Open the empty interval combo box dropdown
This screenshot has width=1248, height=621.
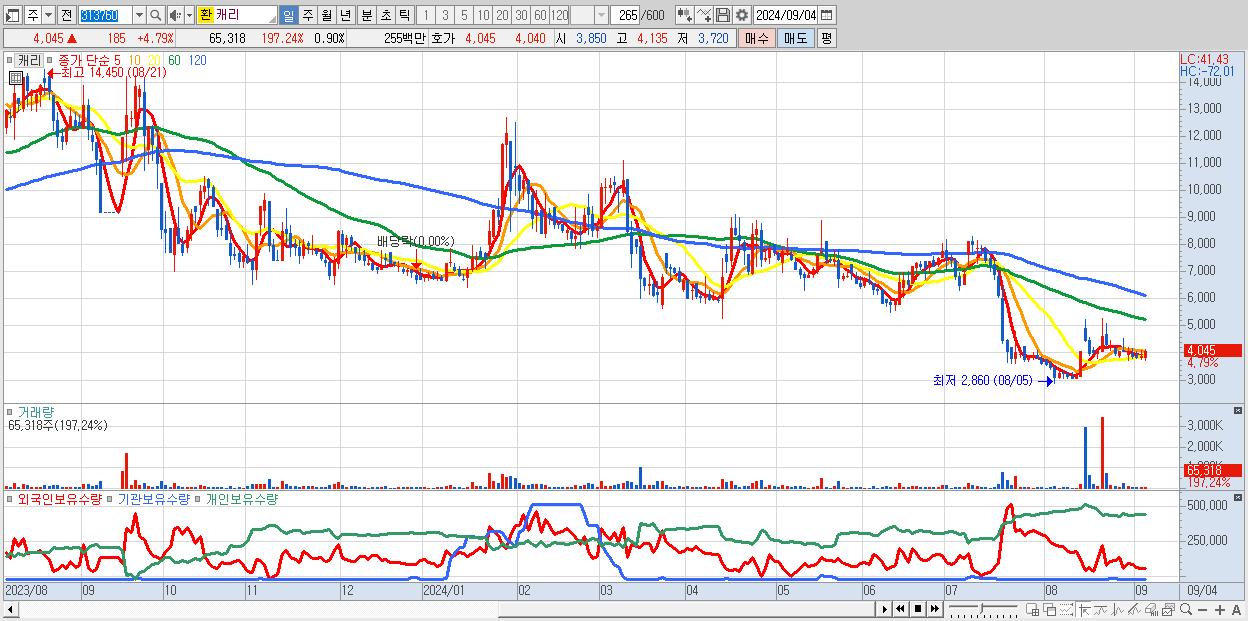[601, 16]
